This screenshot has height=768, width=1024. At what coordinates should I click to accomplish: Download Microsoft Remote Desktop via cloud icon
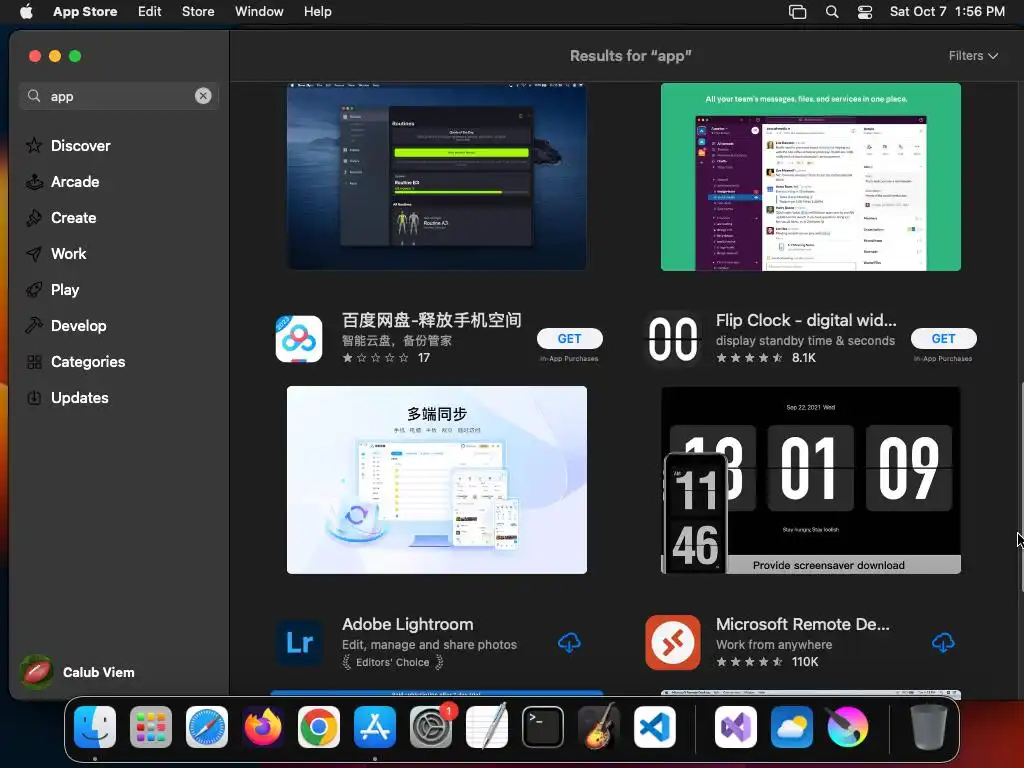[943, 643]
